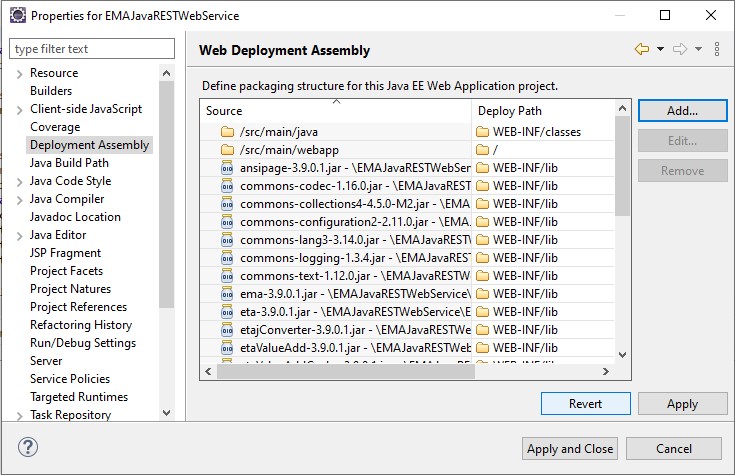
Task: Click the etajConverter-3.9.0.1.jar jar icon
Action: click(x=227, y=330)
